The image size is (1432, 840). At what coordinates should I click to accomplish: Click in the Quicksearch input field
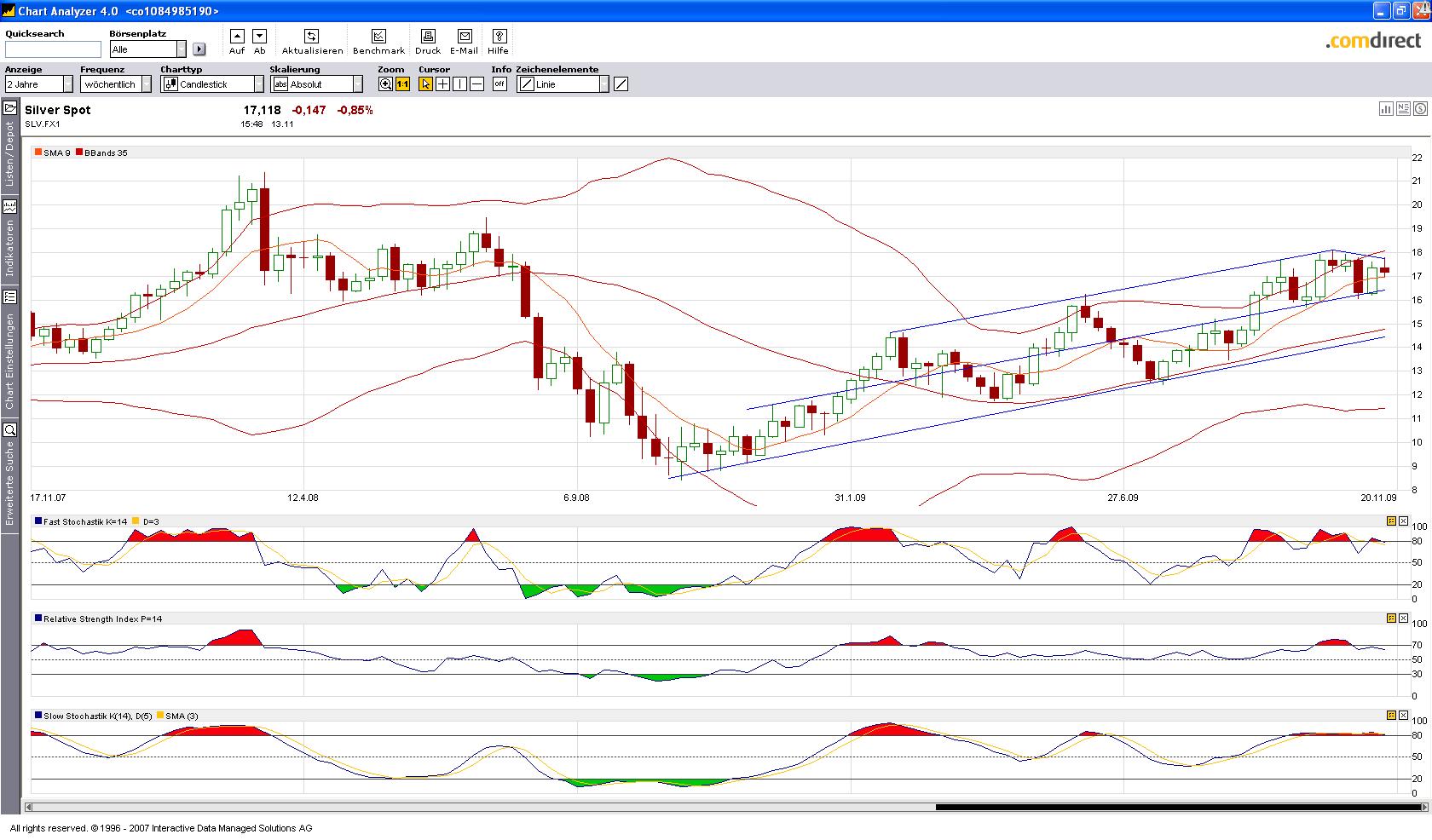(x=53, y=49)
